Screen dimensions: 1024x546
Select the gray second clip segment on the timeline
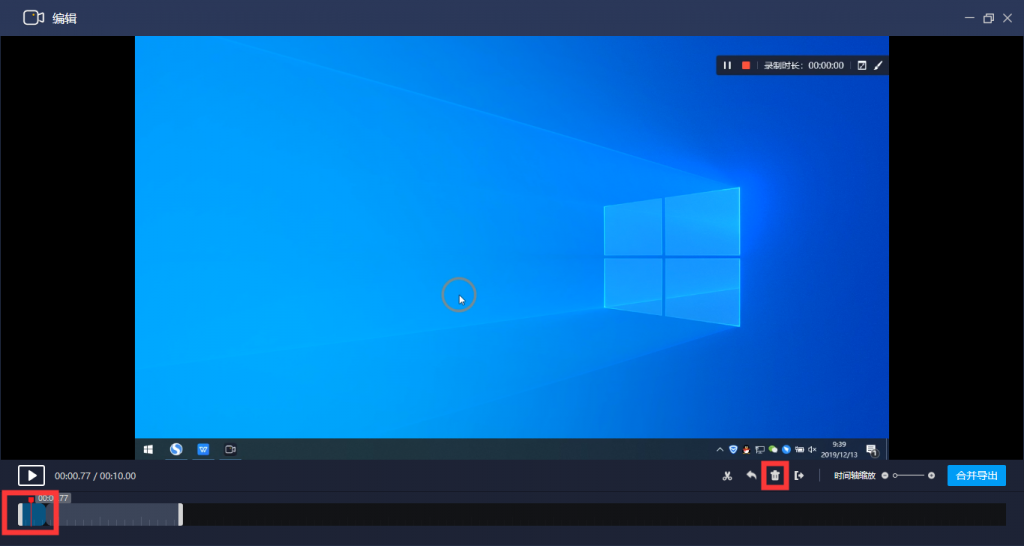pos(114,515)
